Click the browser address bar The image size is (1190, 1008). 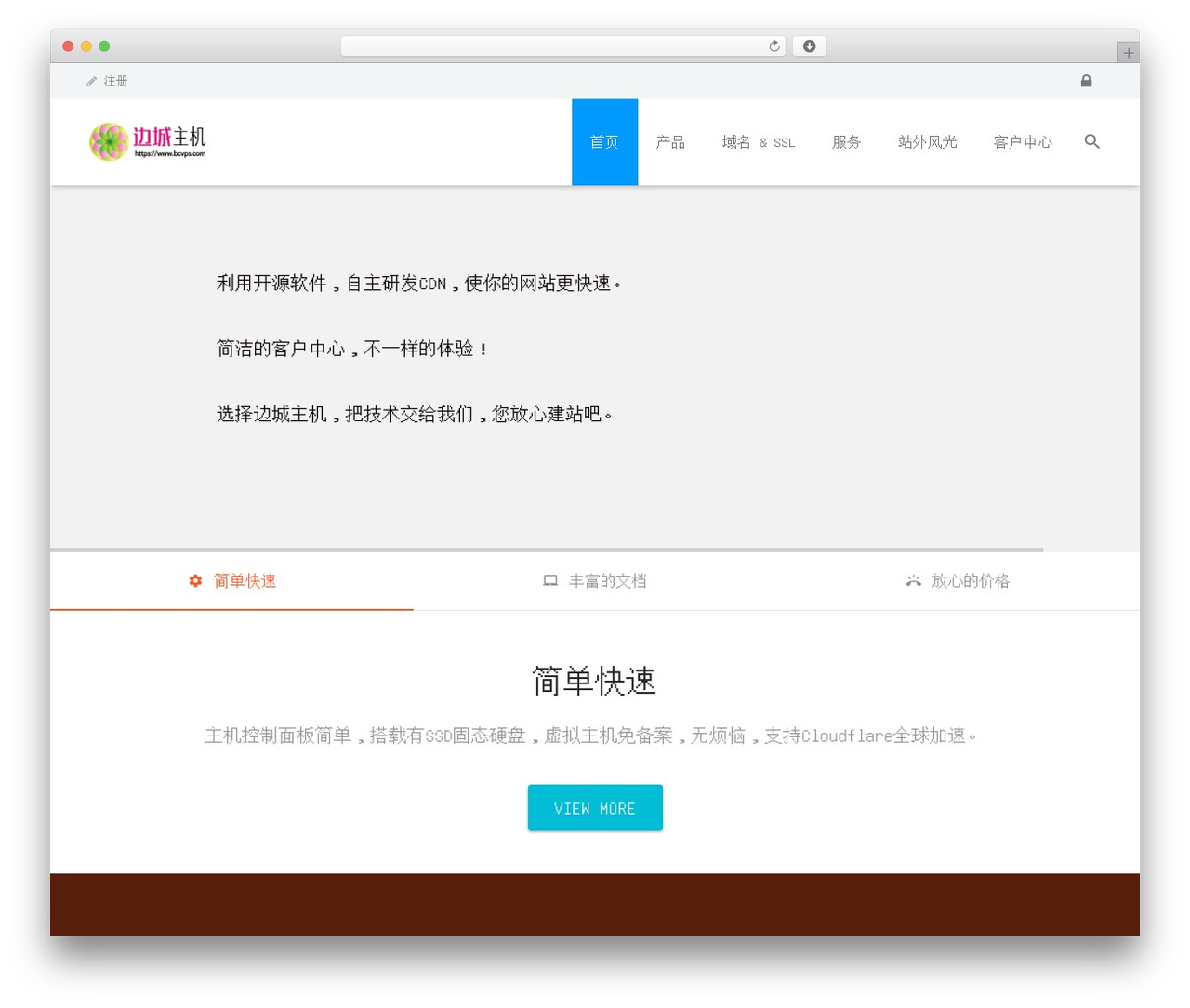(x=562, y=46)
